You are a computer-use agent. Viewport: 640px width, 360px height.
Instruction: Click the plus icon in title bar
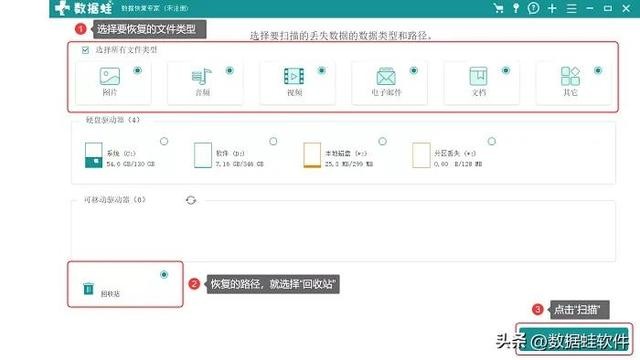pyautogui.click(x=552, y=8)
